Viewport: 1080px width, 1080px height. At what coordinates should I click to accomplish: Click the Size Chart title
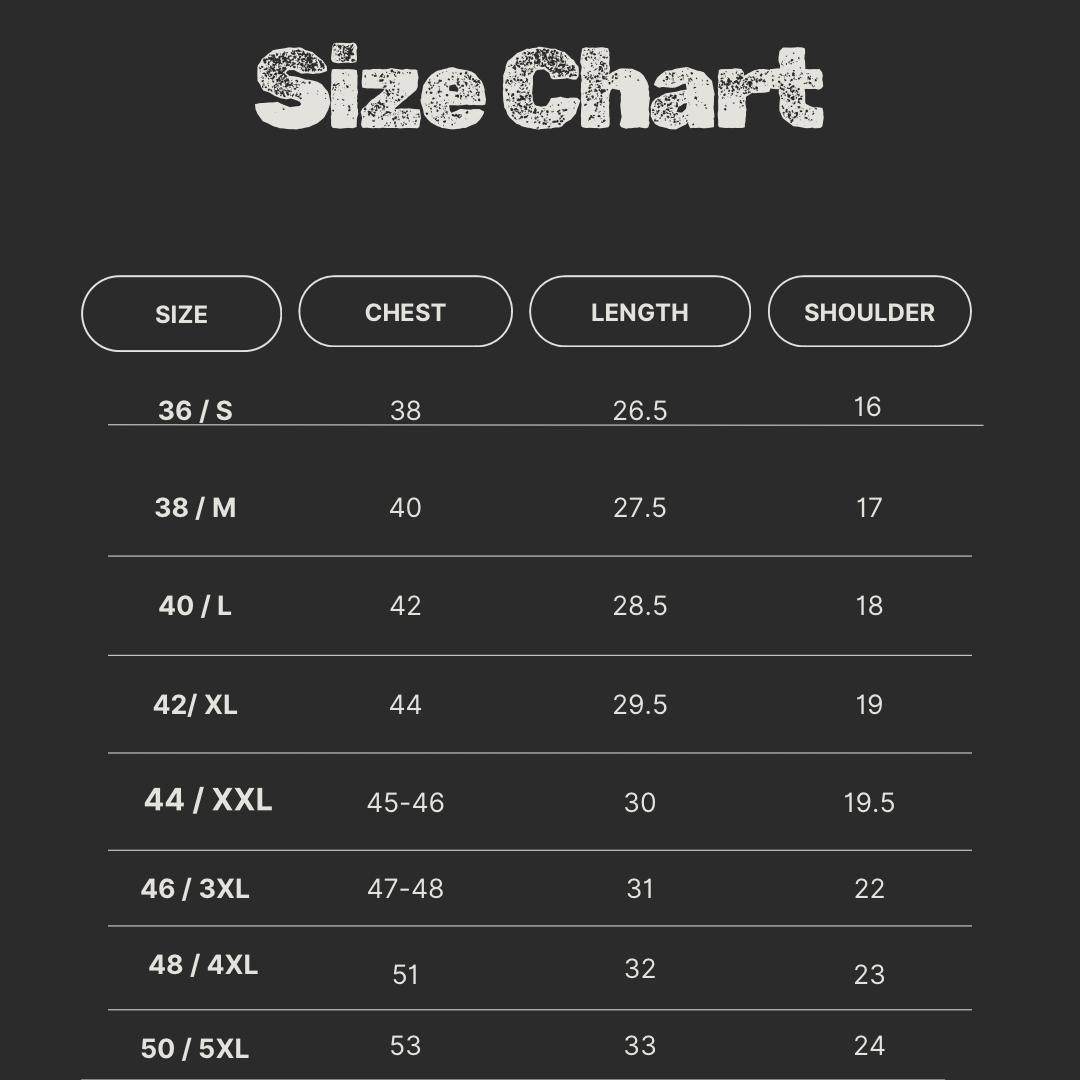(x=539, y=90)
